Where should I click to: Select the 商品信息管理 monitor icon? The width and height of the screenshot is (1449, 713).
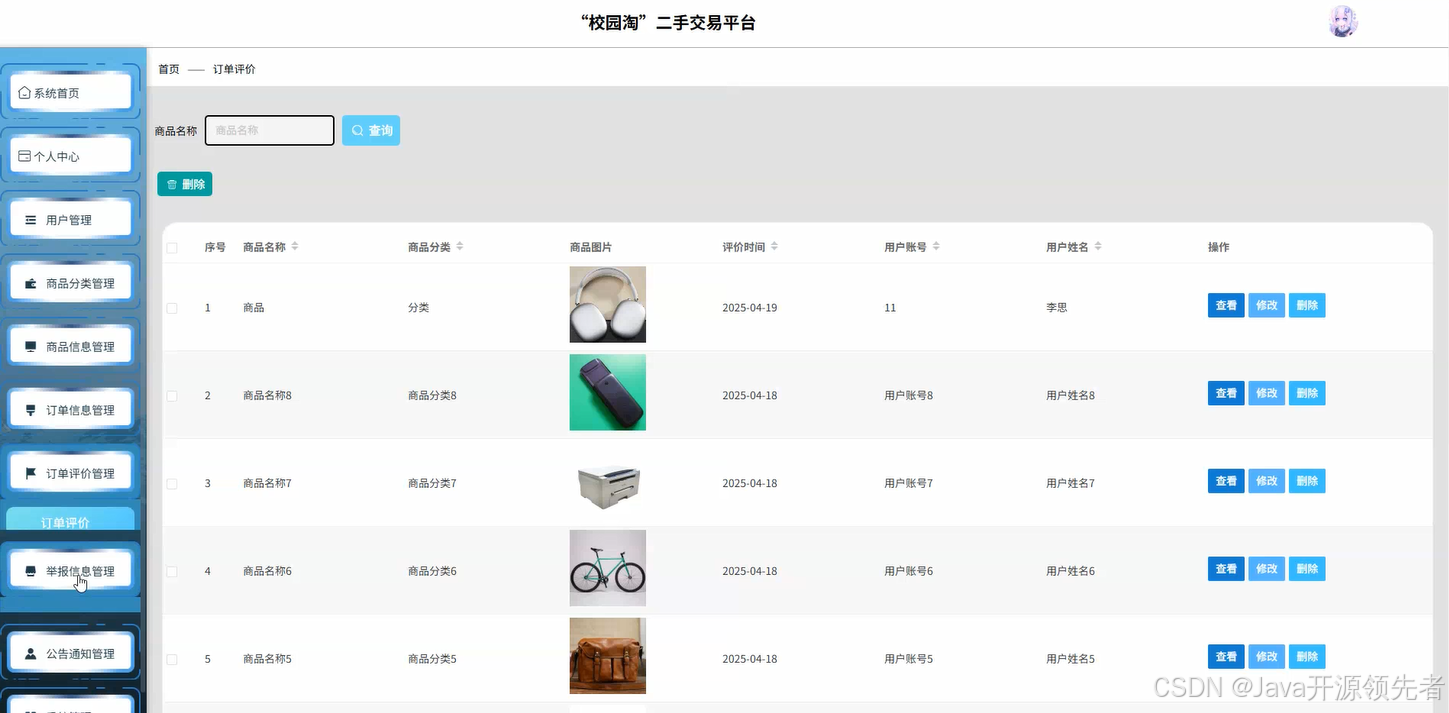(29, 344)
